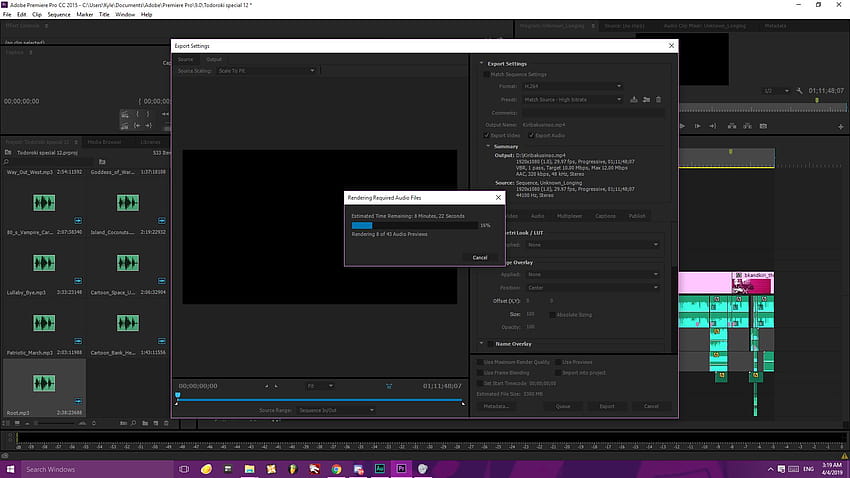Image resolution: width=850 pixels, height=478 pixels.
Task: Click the Button Editor plus icon in Program monitor
Action: pyautogui.click(x=840, y=127)
